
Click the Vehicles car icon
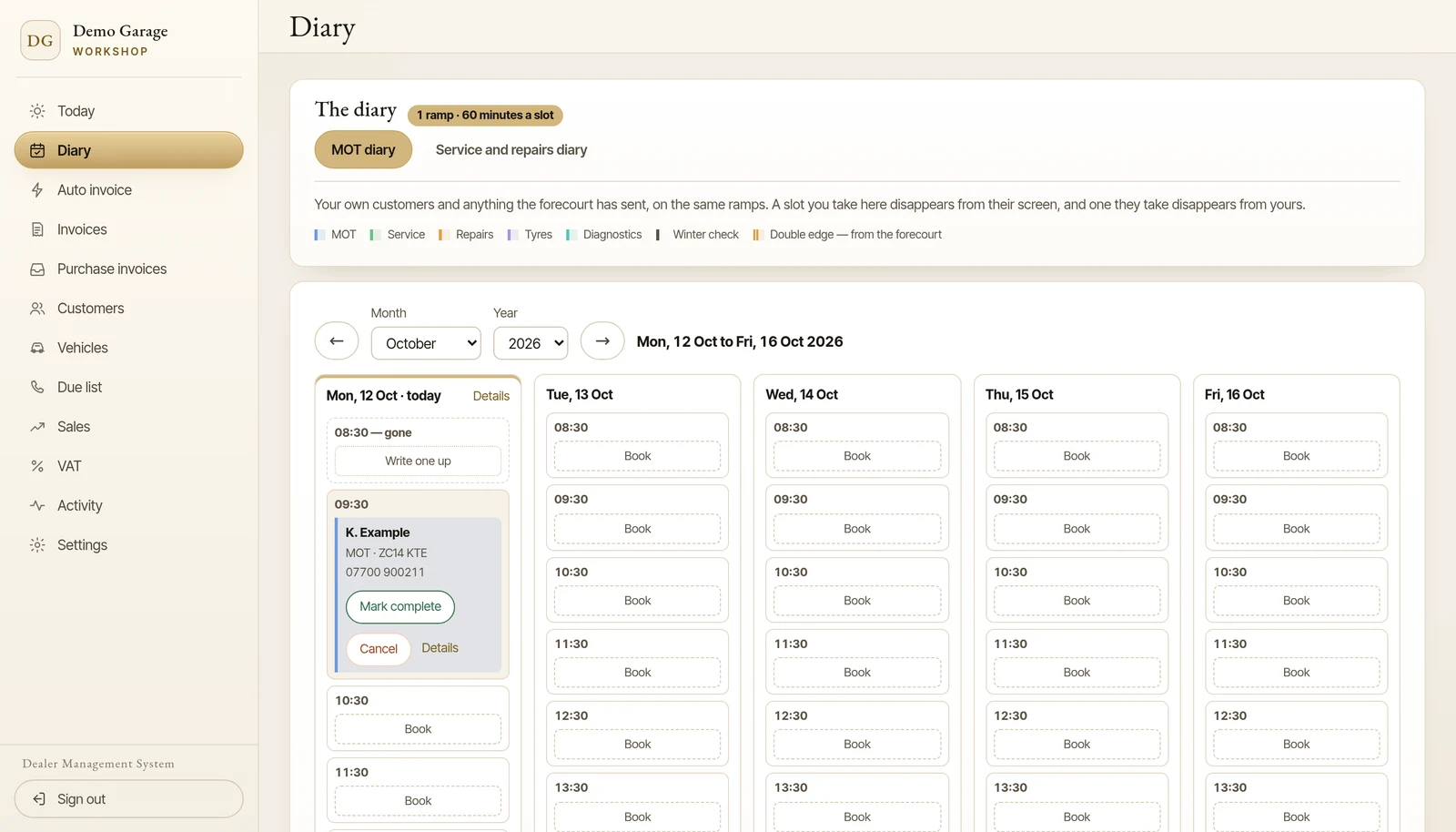click(x=37, y=348)
